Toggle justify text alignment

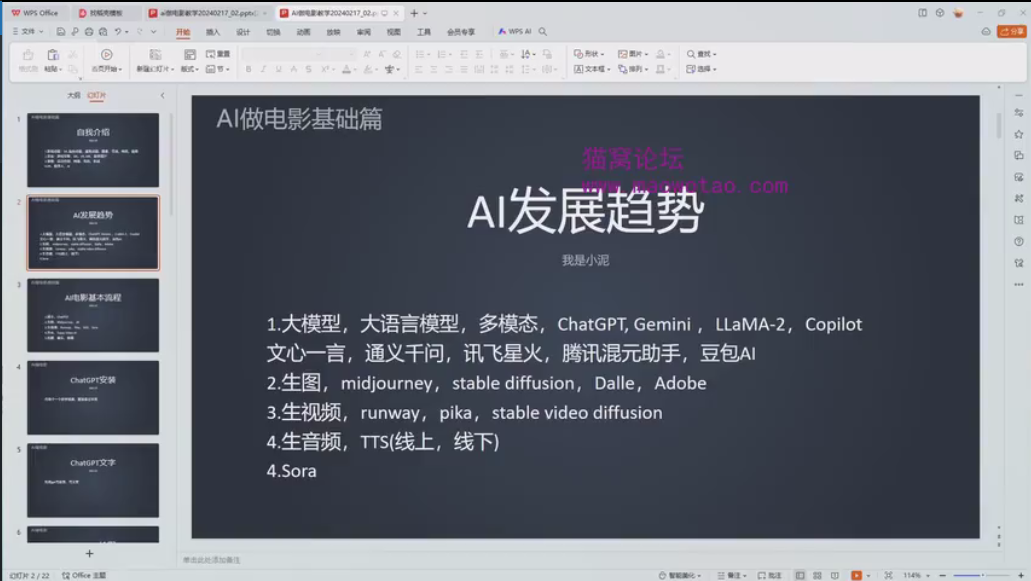pyautogui.click(x=464, y=69)
